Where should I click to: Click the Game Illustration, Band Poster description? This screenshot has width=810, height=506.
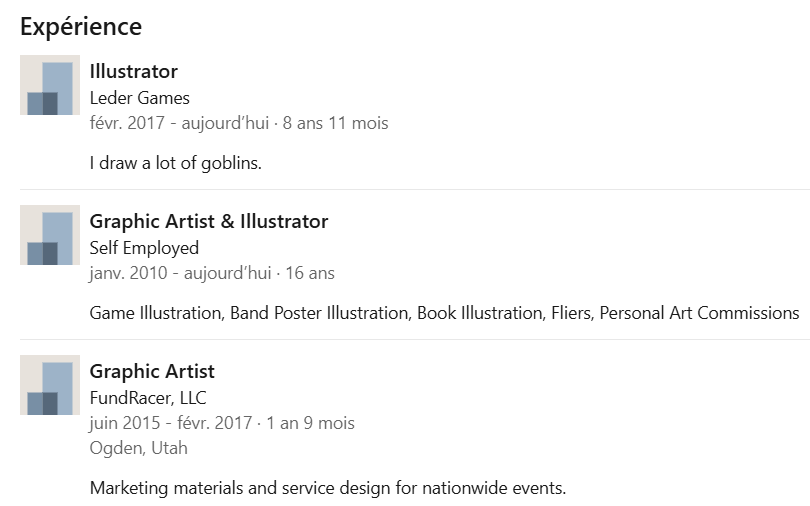(444, 313)
